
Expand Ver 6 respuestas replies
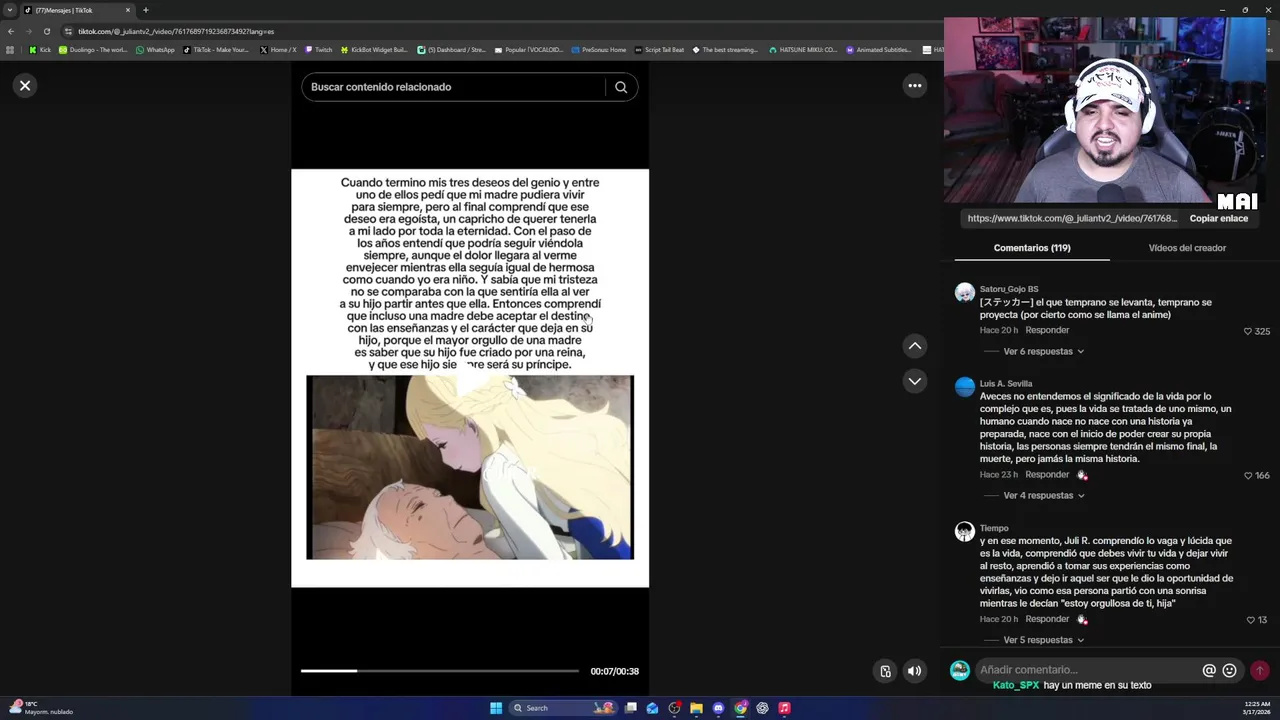tap(1044, 352)
